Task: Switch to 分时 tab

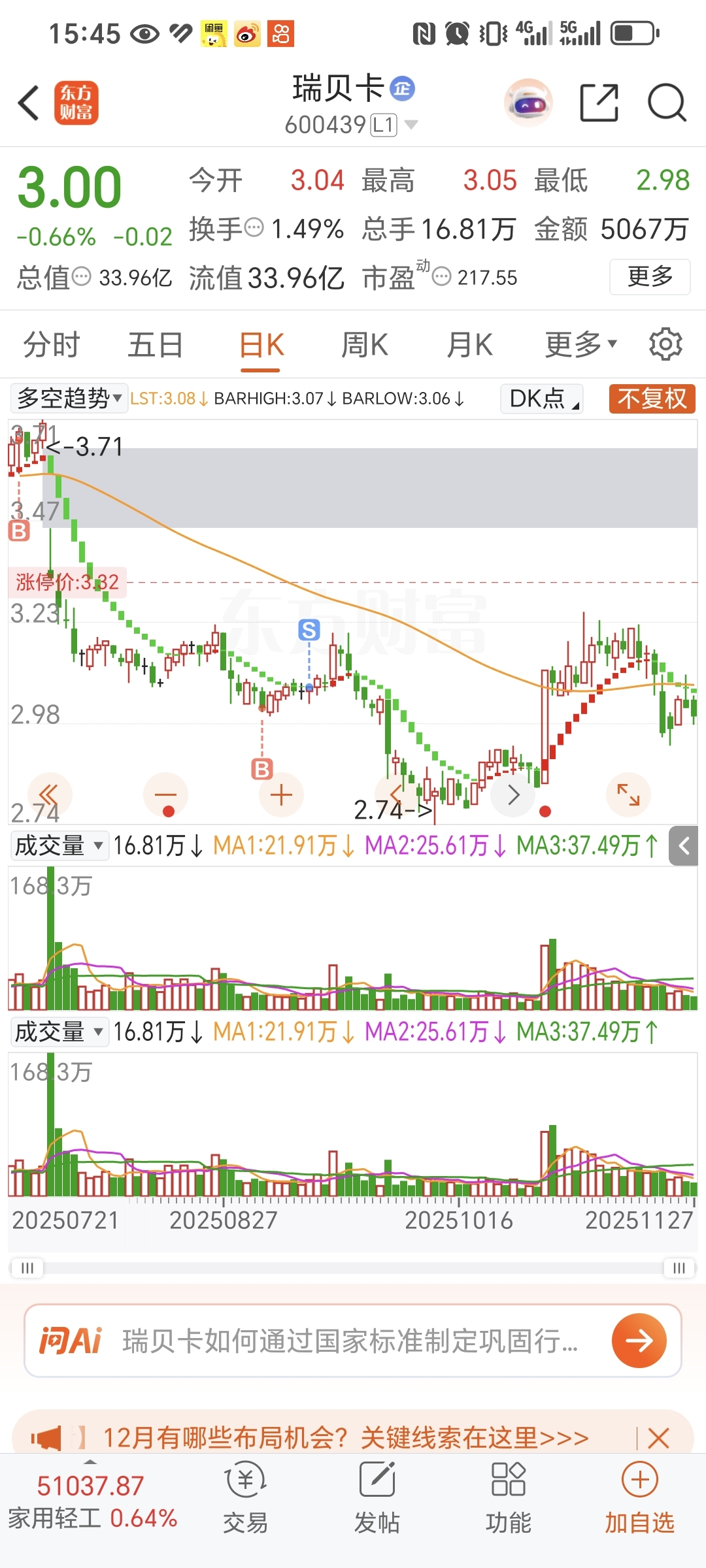Action: pyautogui.click(x=51, y=344)
